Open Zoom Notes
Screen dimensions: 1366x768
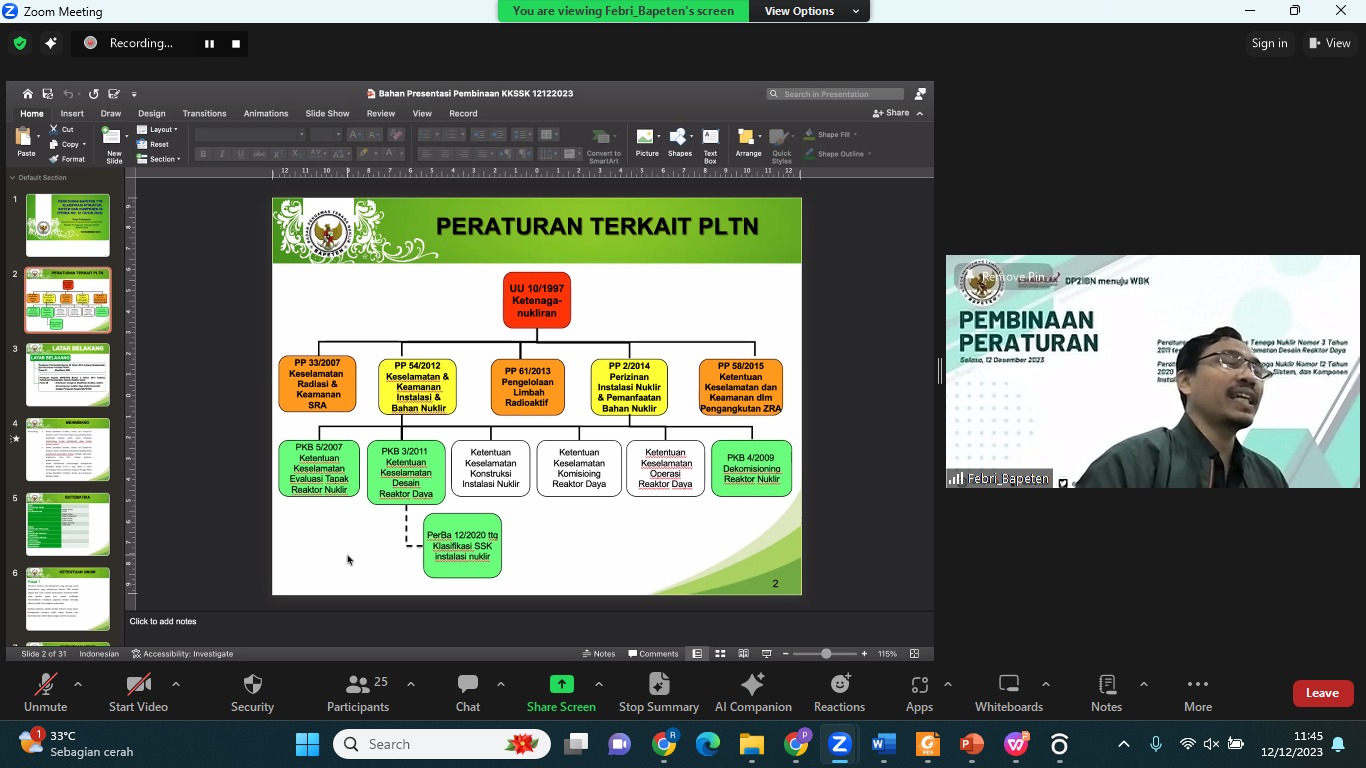coord(1106,693)
